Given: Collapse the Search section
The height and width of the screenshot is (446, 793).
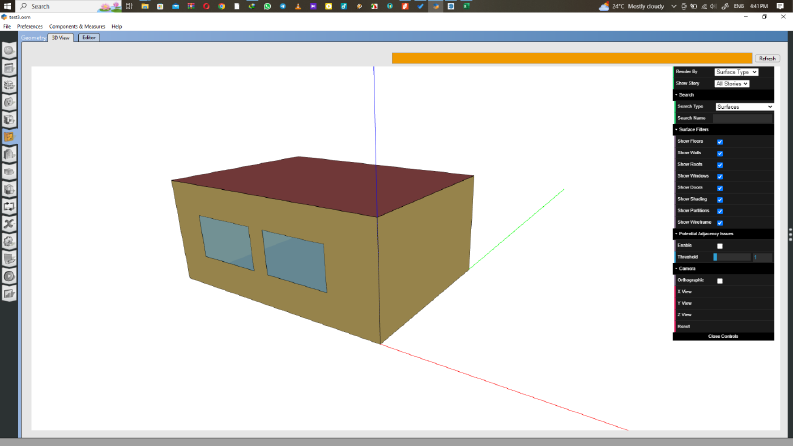Looking at the screenshot, I should click(x=723, y=95).
